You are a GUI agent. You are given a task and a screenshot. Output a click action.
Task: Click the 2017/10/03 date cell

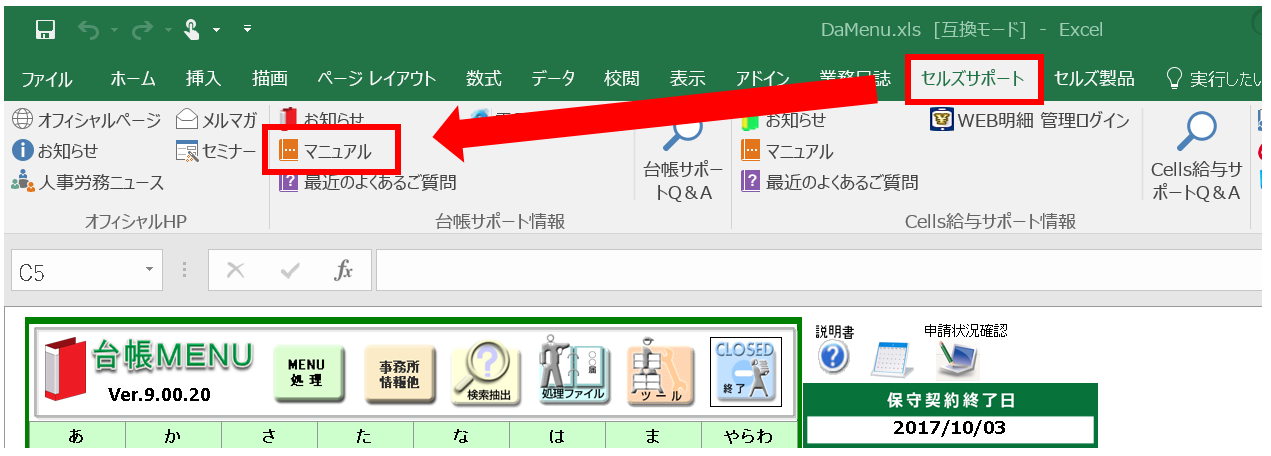click(x=950, y=428)
